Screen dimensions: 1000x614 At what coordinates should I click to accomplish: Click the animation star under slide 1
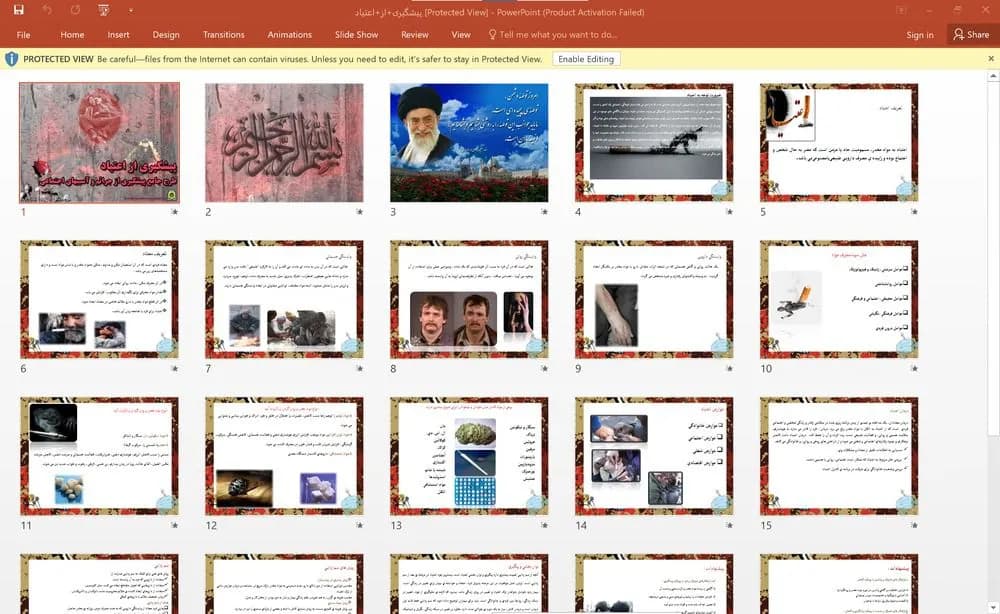175,212
